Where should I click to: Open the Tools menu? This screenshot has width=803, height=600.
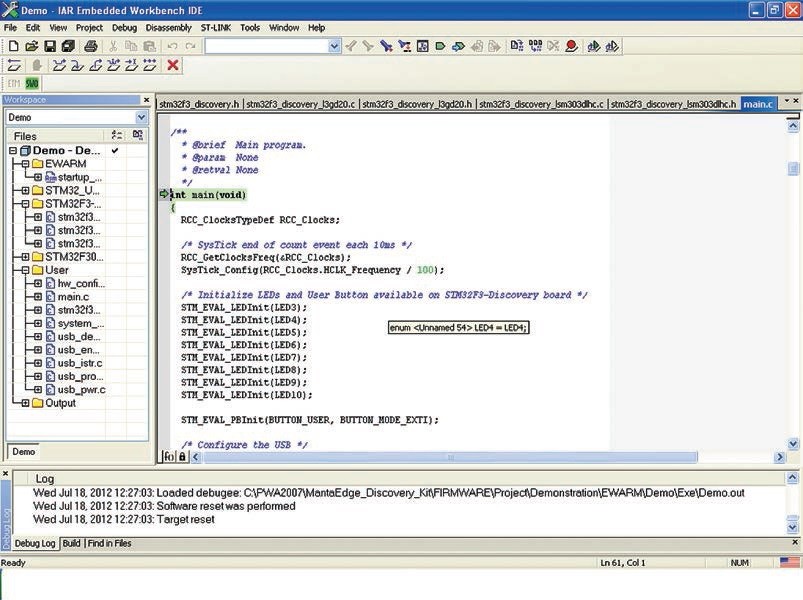coord(250,28)
